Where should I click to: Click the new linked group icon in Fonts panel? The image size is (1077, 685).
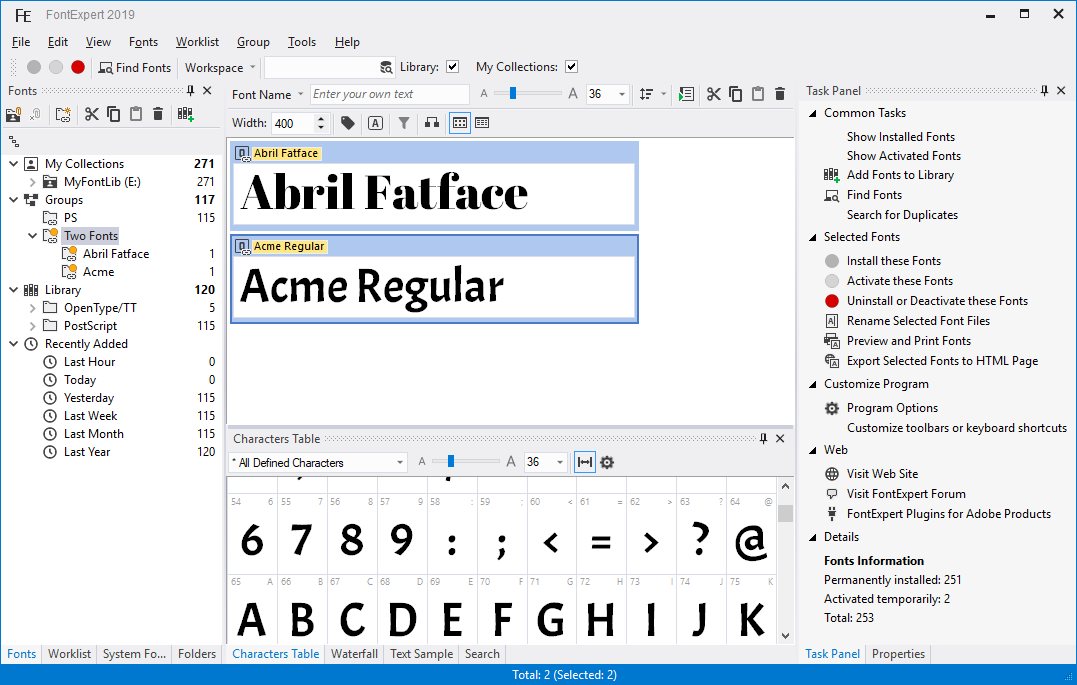(x=63, y=114)
